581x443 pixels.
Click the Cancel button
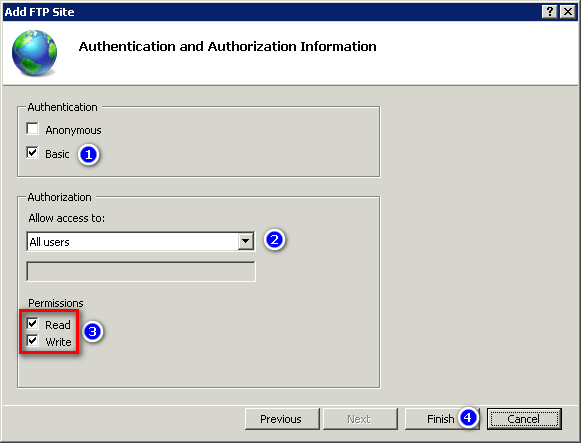tap(524, 419)
